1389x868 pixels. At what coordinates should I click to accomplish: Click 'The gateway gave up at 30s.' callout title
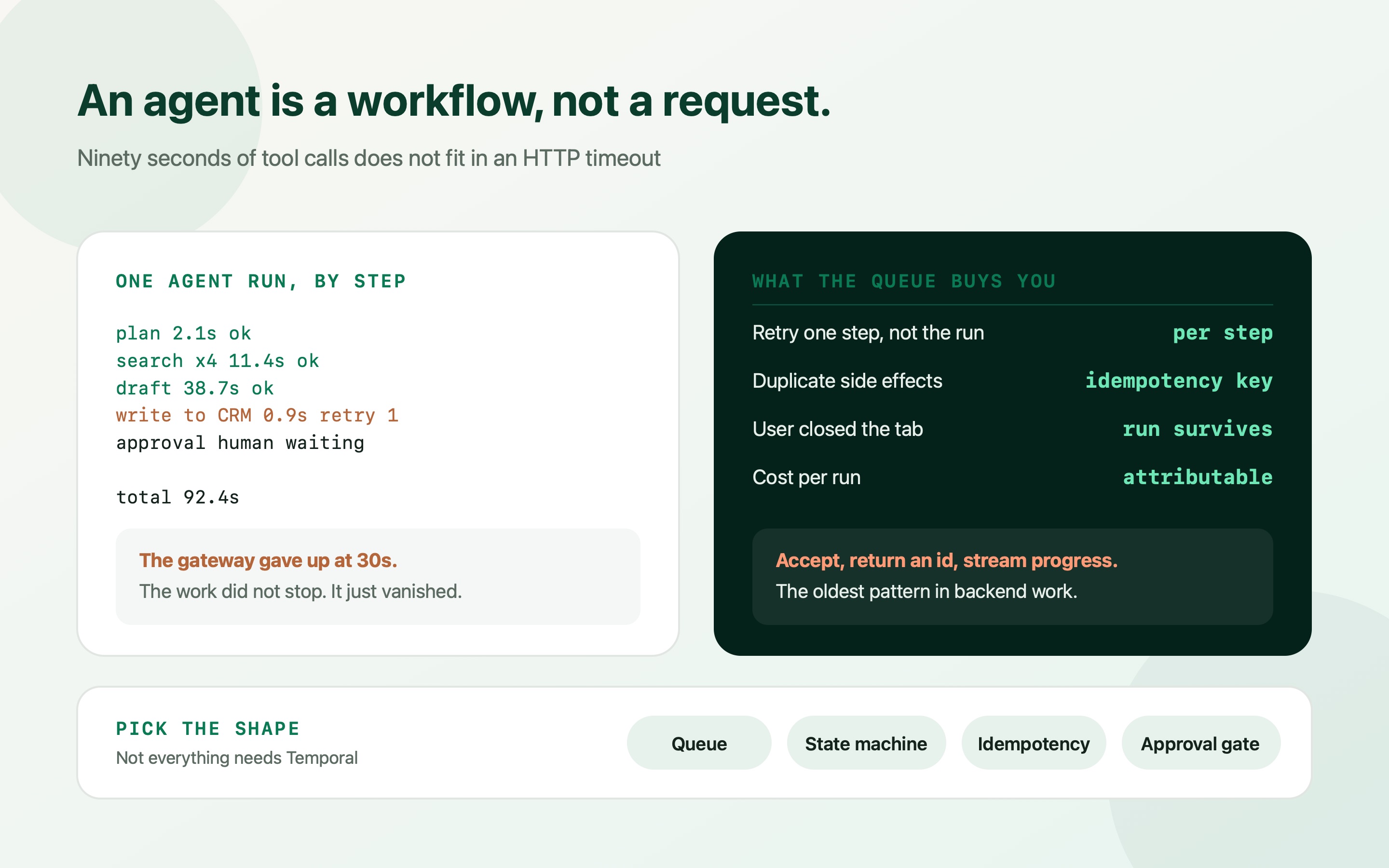click(268, 560)
